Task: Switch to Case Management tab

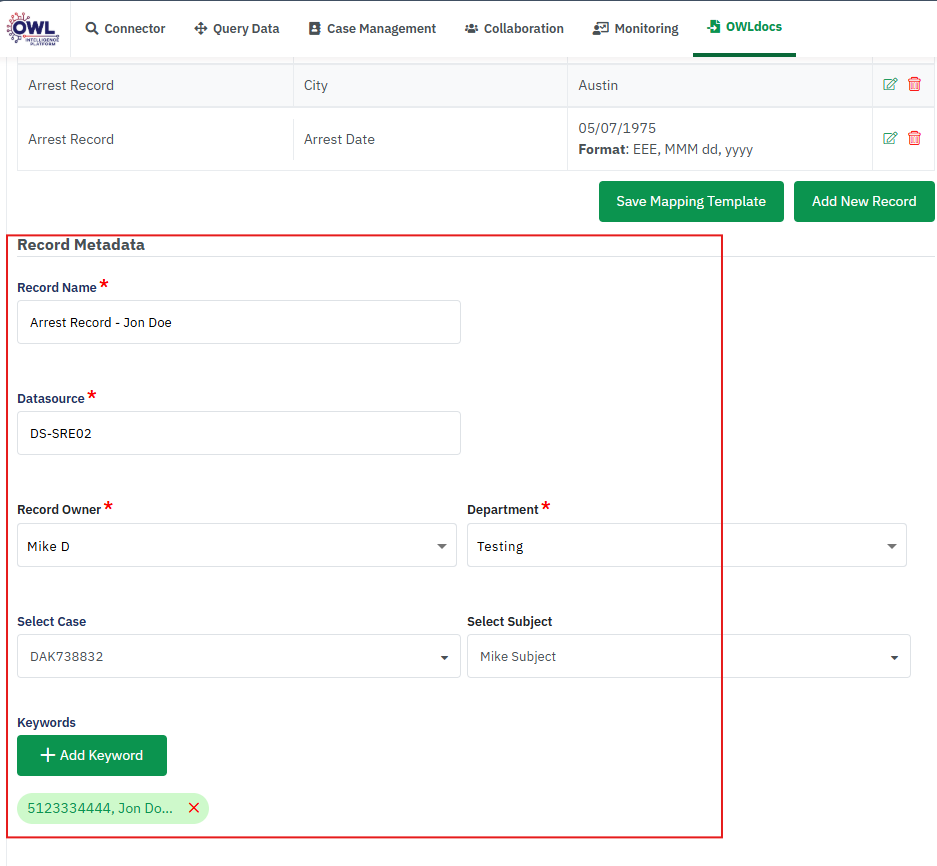Action: 372,29
